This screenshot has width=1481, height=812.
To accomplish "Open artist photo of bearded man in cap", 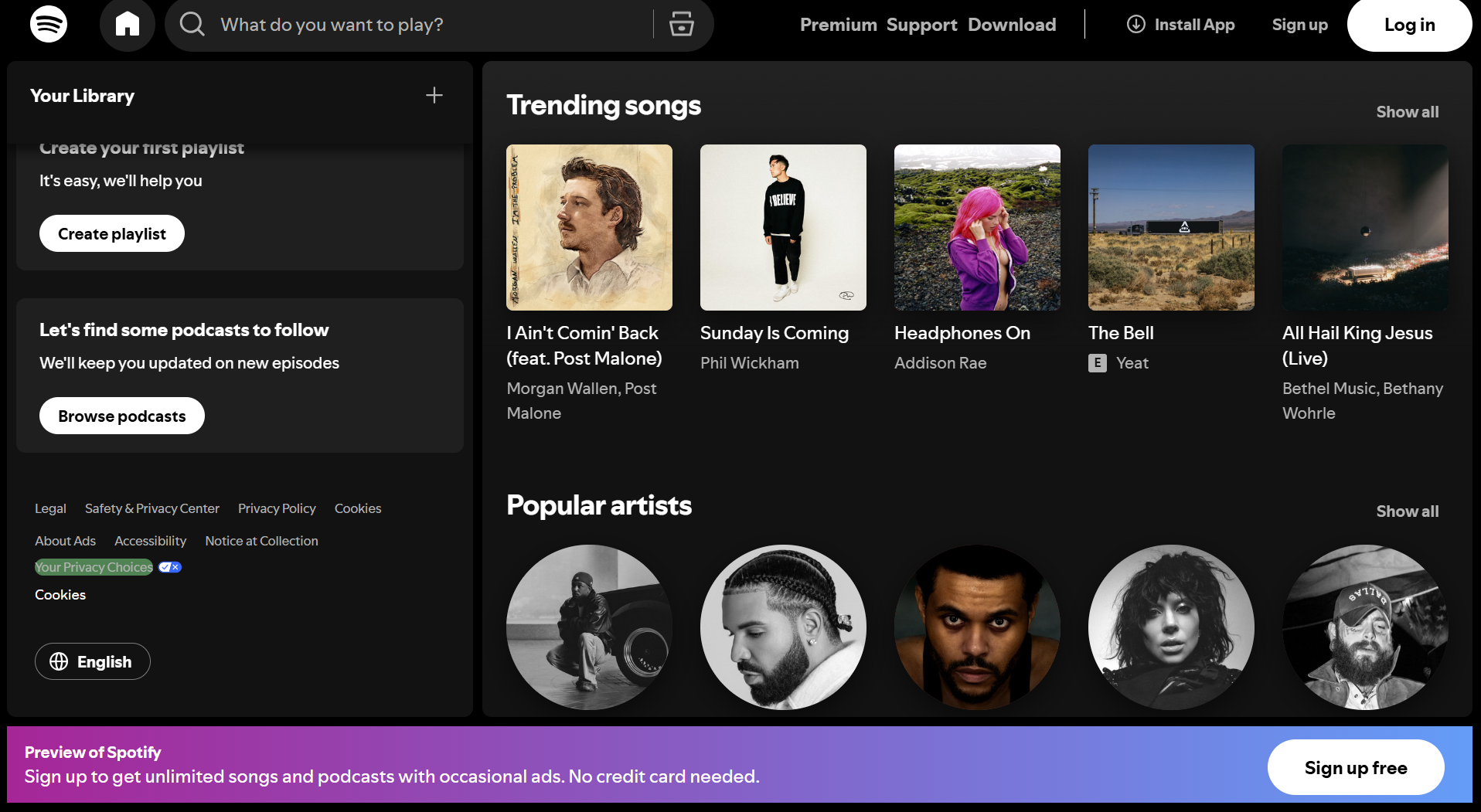I will tap(1365, 627).
